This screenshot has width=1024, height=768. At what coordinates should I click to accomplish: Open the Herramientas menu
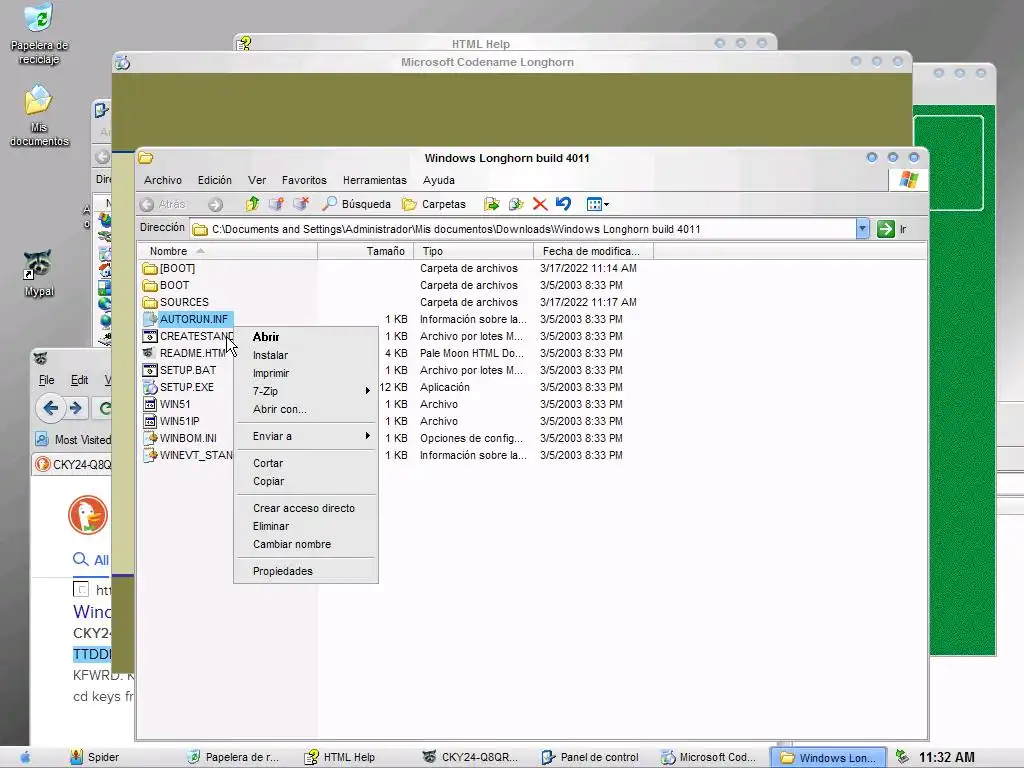pos(374,180)
